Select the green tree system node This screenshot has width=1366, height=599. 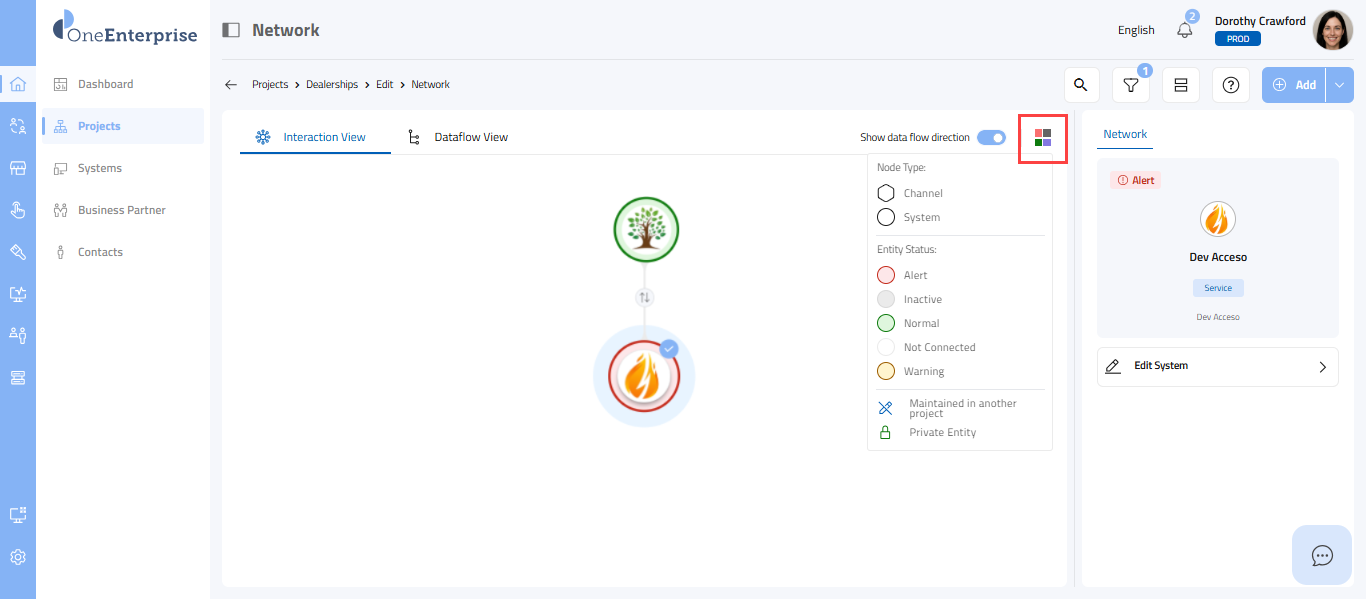tap(646, 229)
